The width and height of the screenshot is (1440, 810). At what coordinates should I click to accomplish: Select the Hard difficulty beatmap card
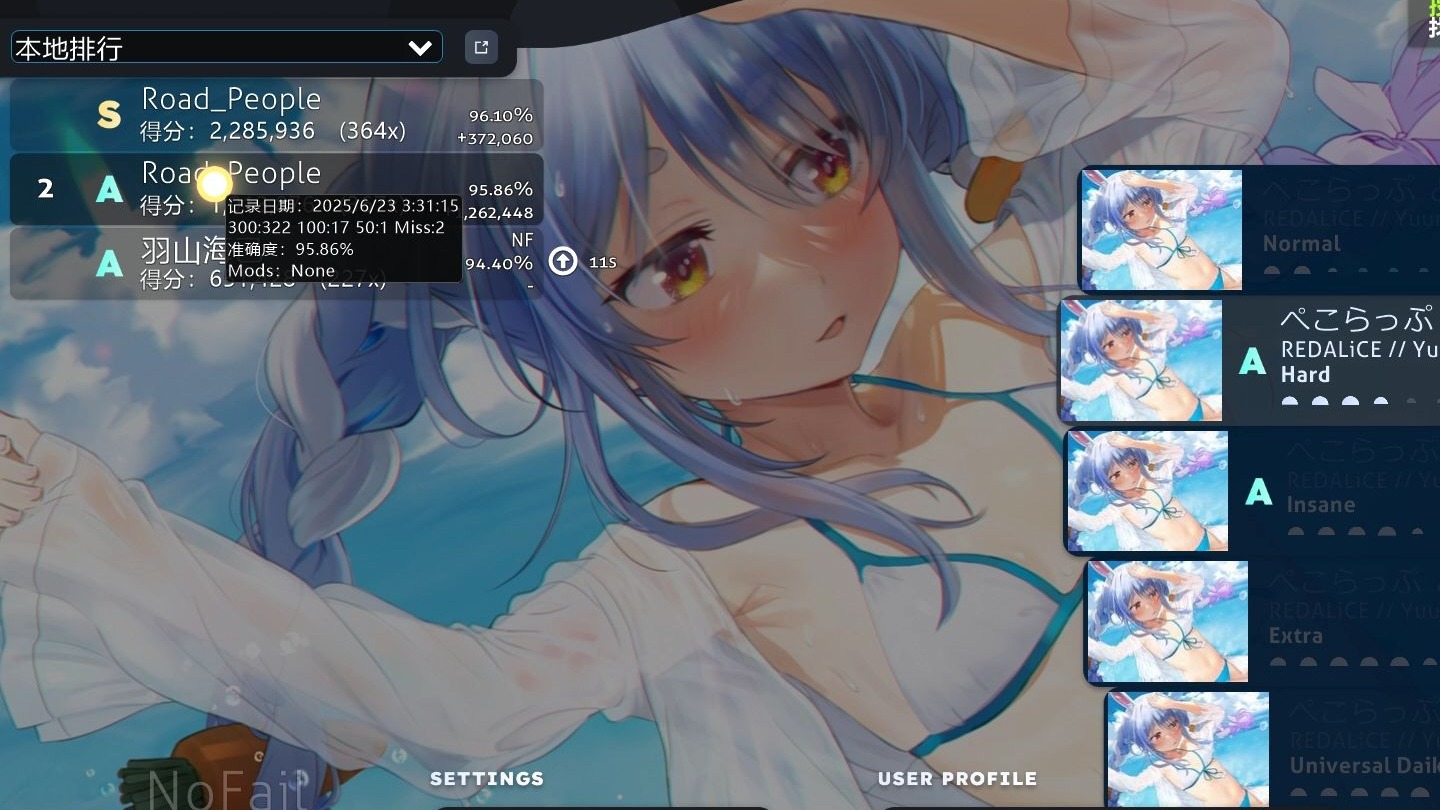tap(1249, 361)
